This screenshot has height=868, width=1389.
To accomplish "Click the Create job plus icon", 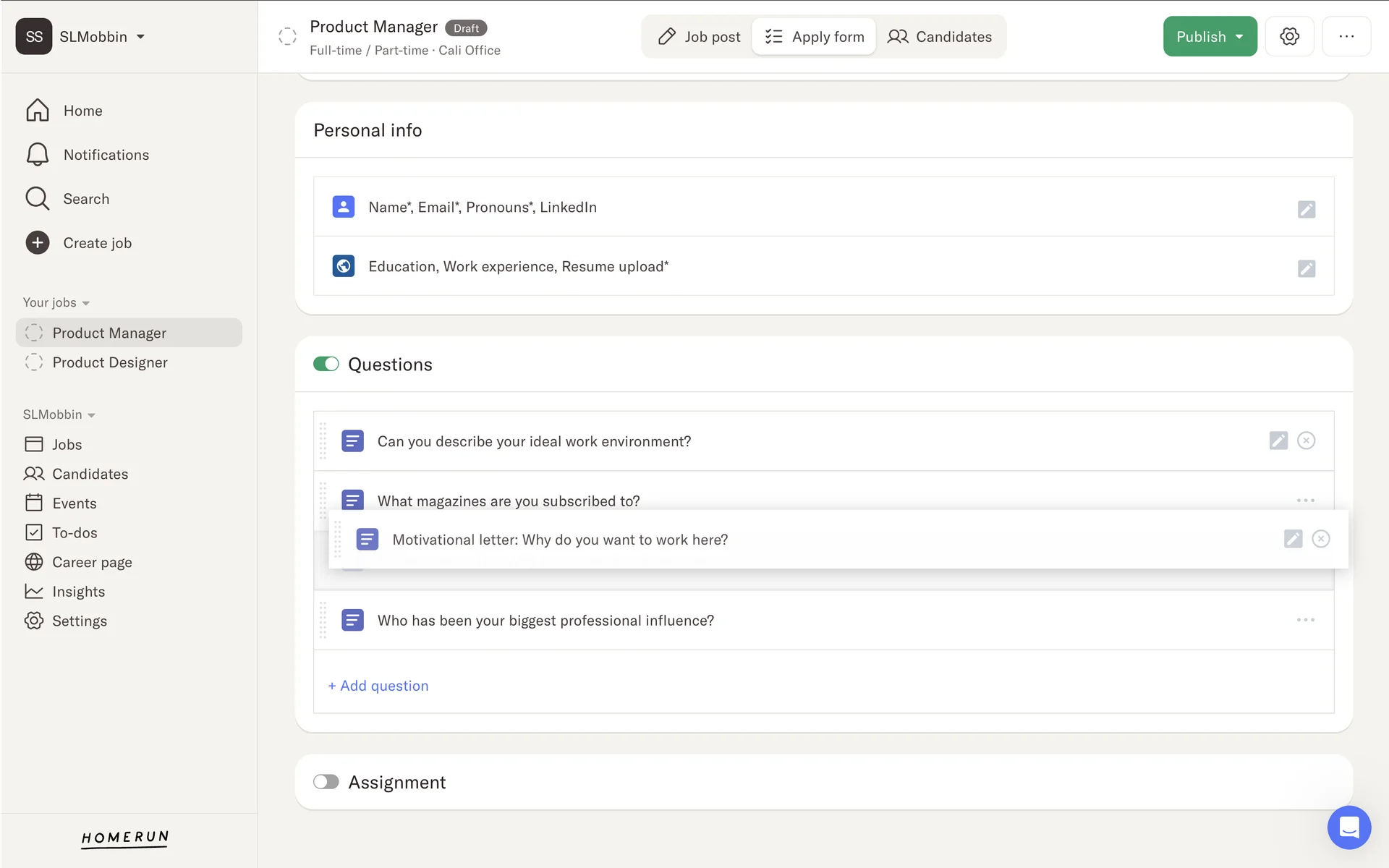I will [38, 243].
